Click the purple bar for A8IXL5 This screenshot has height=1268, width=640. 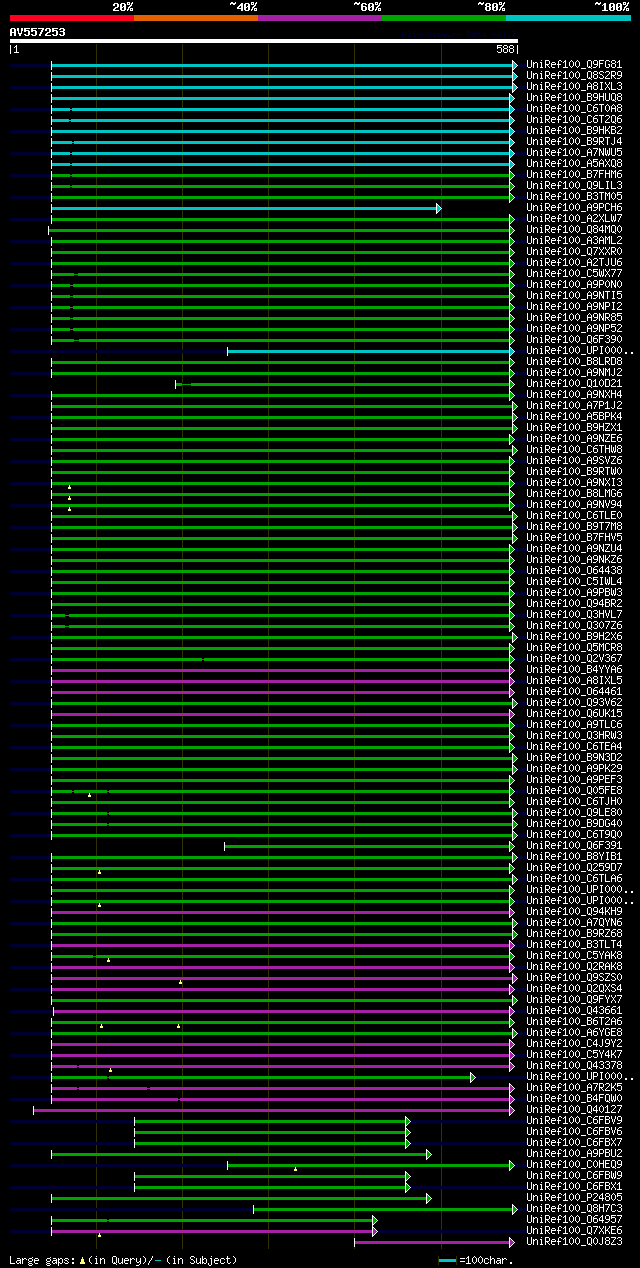(282, 681)
